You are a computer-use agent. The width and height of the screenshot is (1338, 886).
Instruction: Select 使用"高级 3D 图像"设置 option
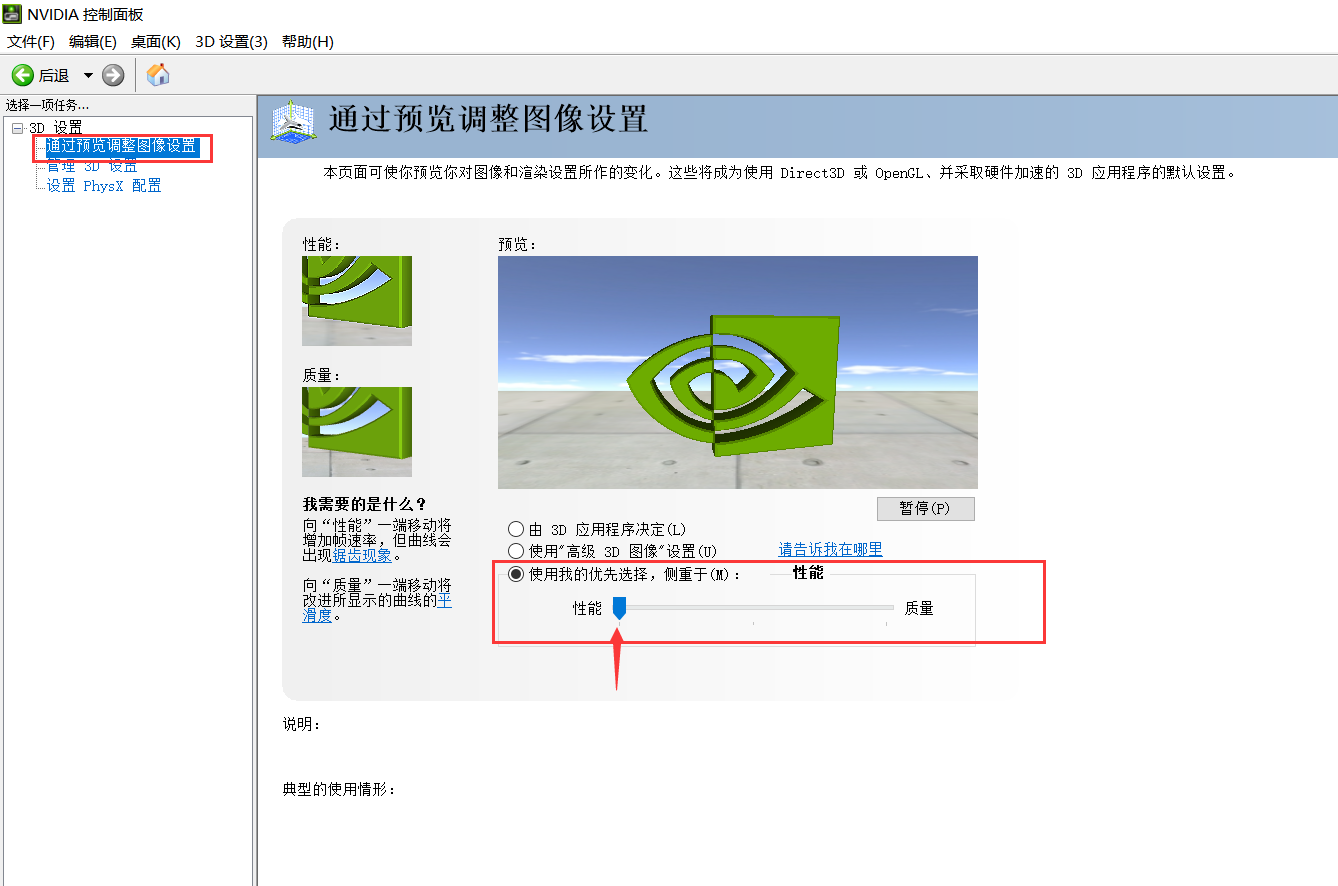coord(516,550)
